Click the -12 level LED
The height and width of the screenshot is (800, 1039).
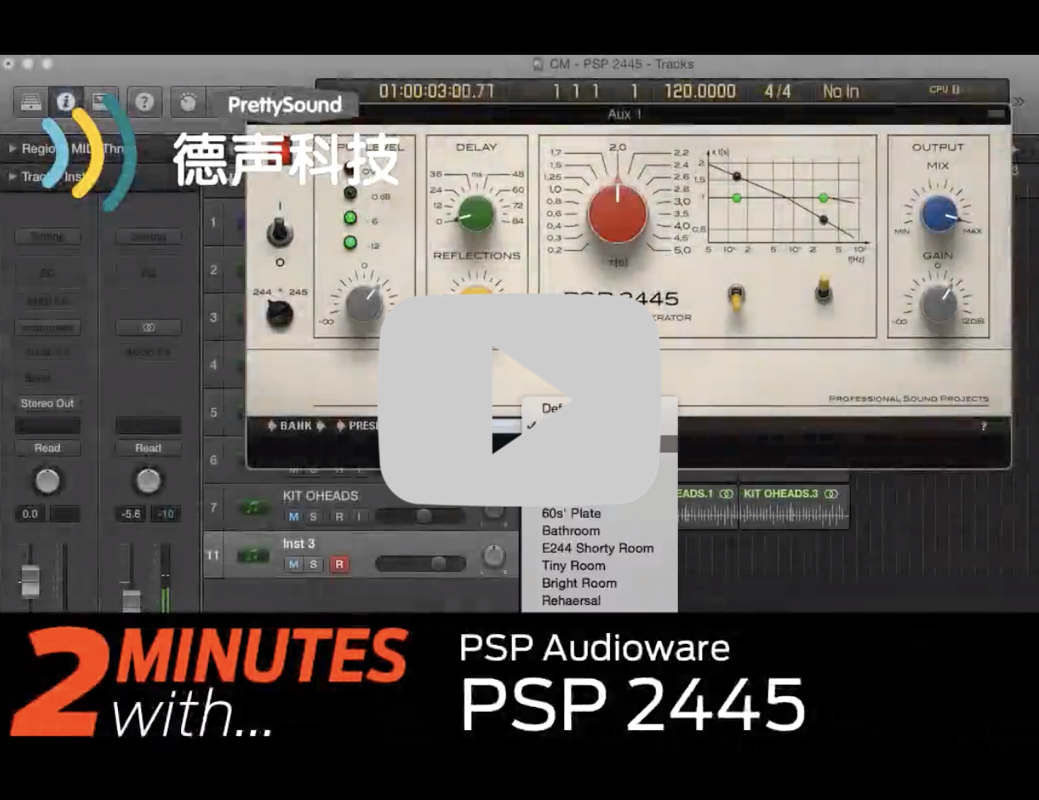pyautogui.click(x=350, y=243)
